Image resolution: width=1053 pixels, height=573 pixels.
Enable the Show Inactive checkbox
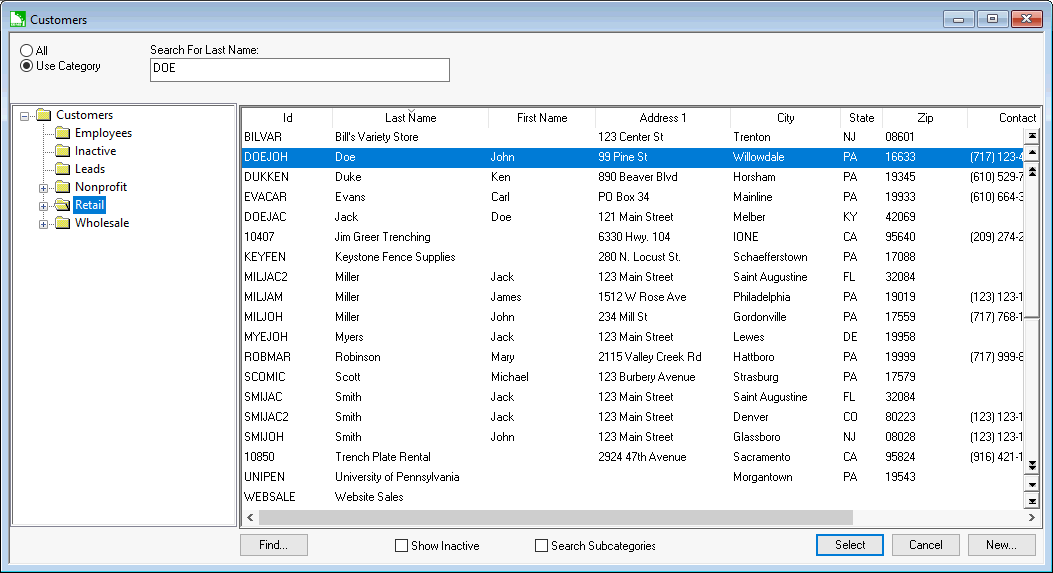(402, 546)
